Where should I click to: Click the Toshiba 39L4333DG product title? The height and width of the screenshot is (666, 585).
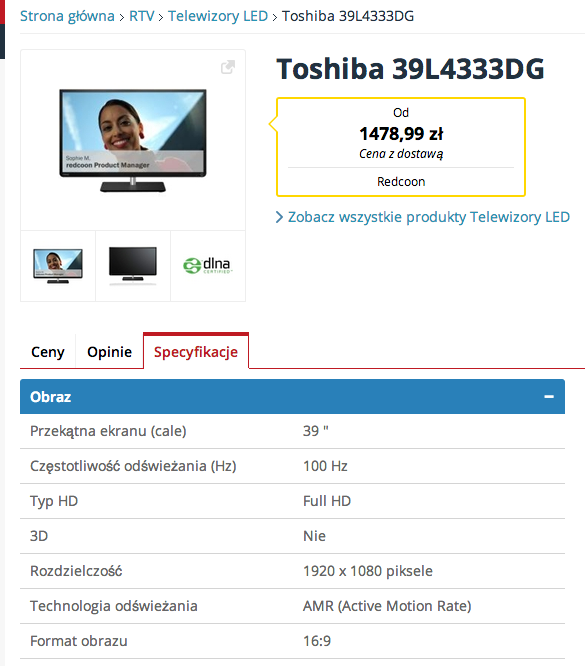pyautogui.click(x=410, y=69)
